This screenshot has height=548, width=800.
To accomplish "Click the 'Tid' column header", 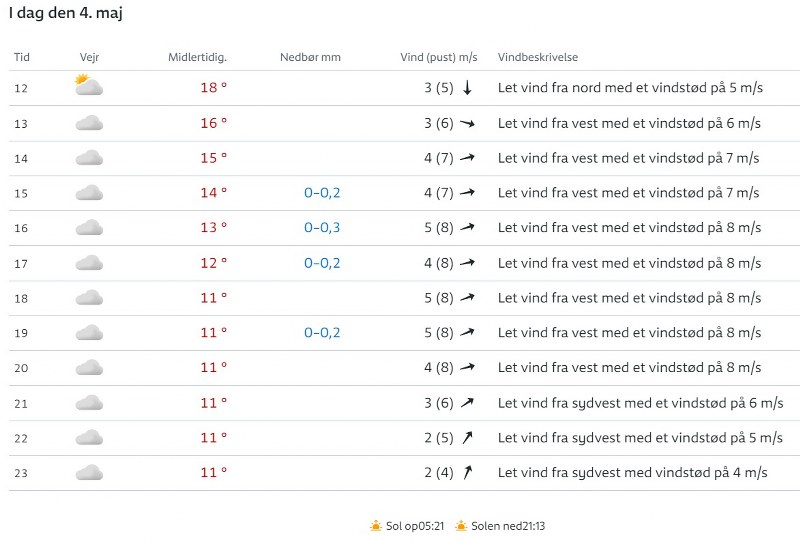I will click(22, 58).
